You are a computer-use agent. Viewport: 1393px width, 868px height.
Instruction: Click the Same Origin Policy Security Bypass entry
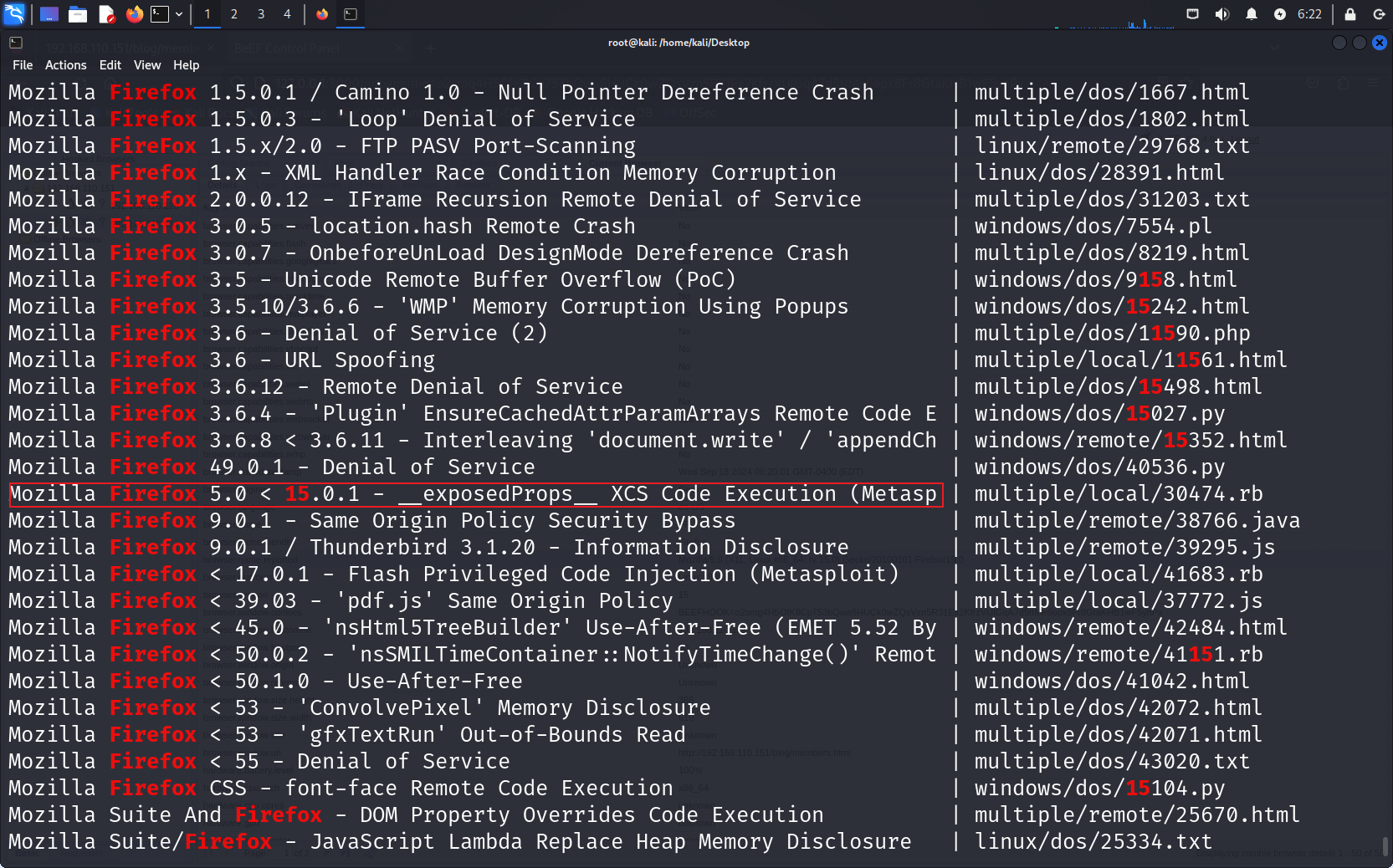point(372,520)
